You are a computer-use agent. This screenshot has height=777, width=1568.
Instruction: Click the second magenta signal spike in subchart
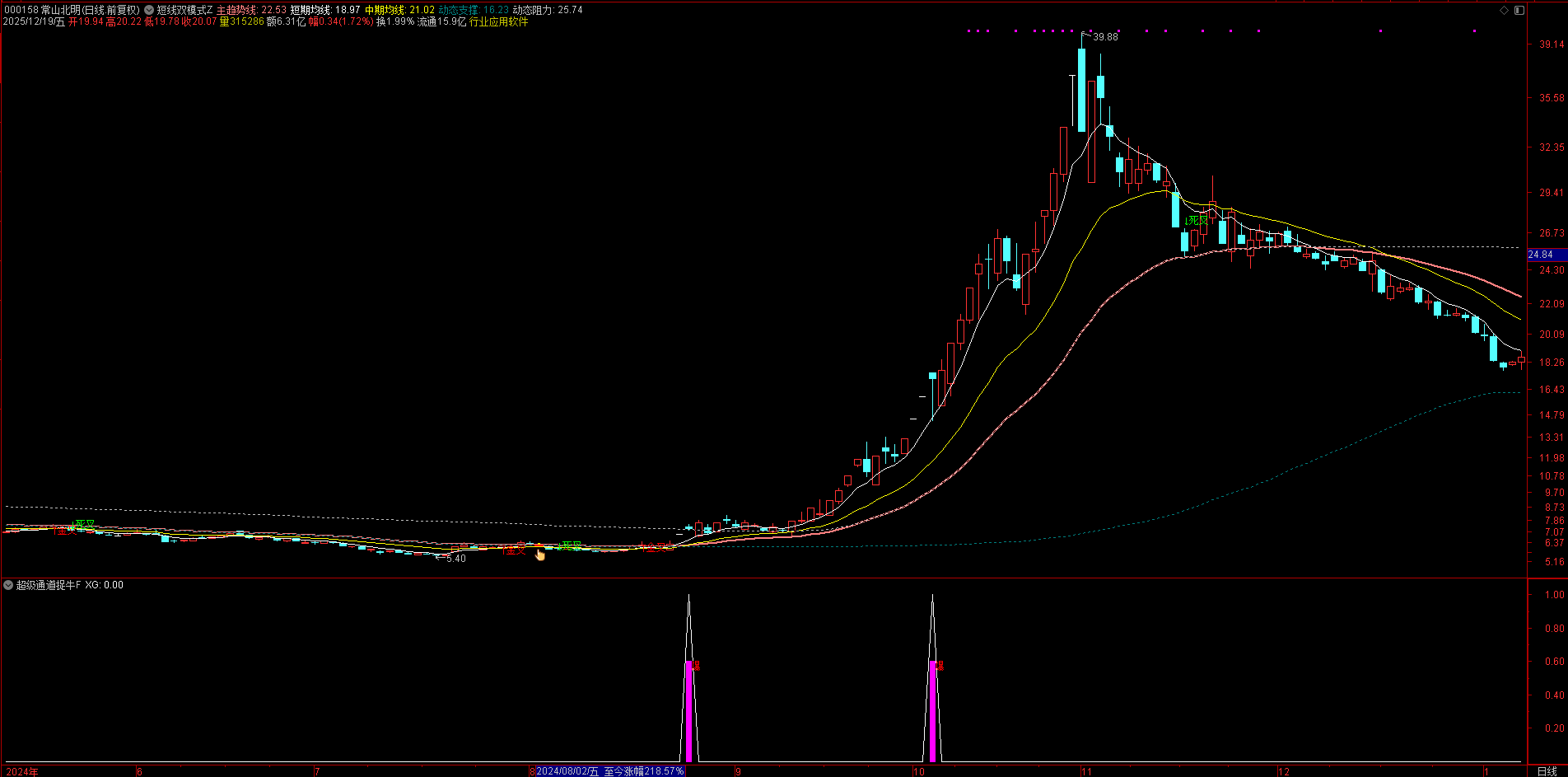pyautogui.click(x=932, y=709)
